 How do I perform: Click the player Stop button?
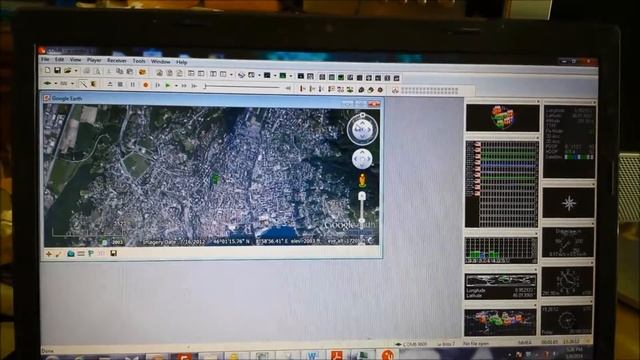(120, 84)
